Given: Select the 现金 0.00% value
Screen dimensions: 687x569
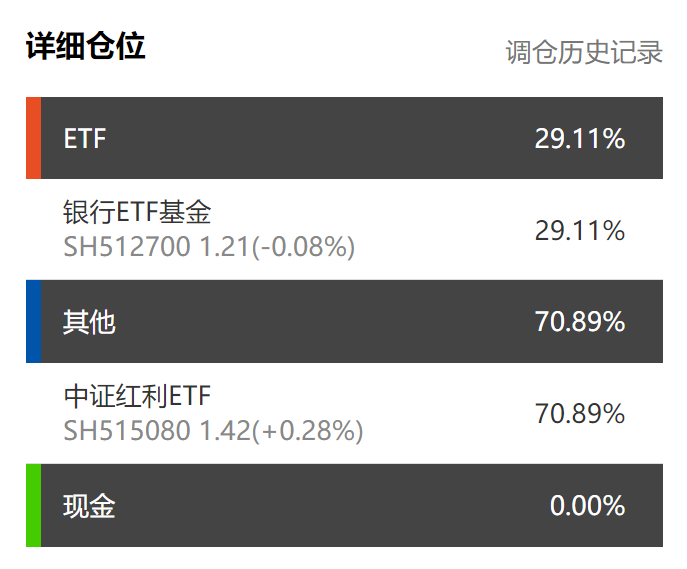Looking at the screenshot, I should point(587,506).
